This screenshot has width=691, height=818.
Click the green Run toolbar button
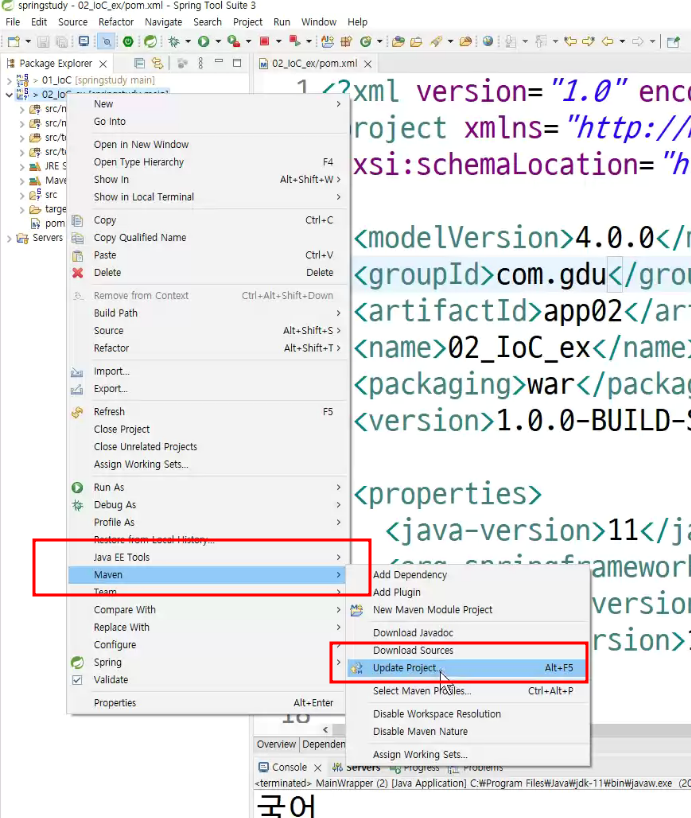203,42
